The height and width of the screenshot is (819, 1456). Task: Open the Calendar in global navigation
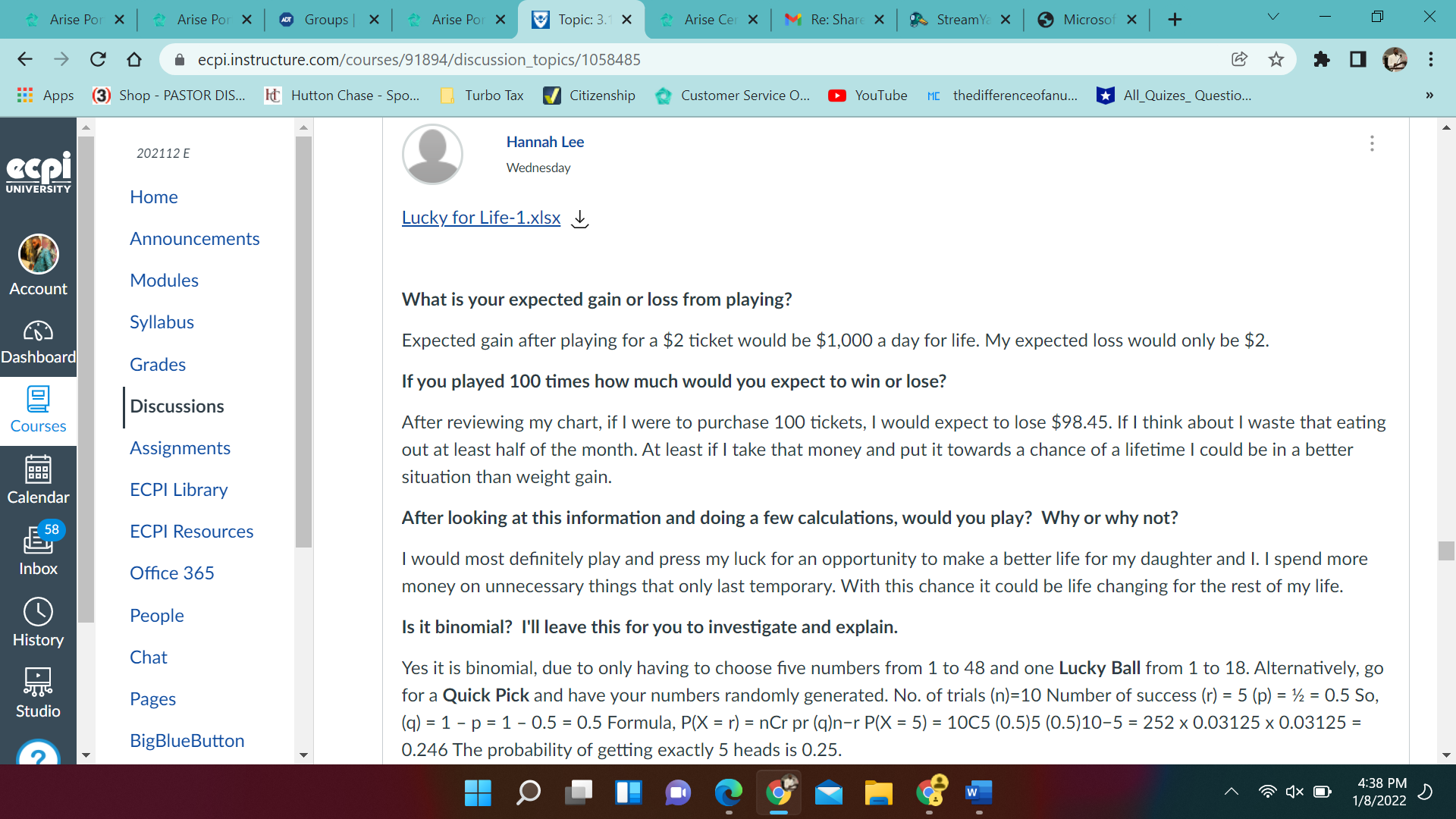[38, 479]
